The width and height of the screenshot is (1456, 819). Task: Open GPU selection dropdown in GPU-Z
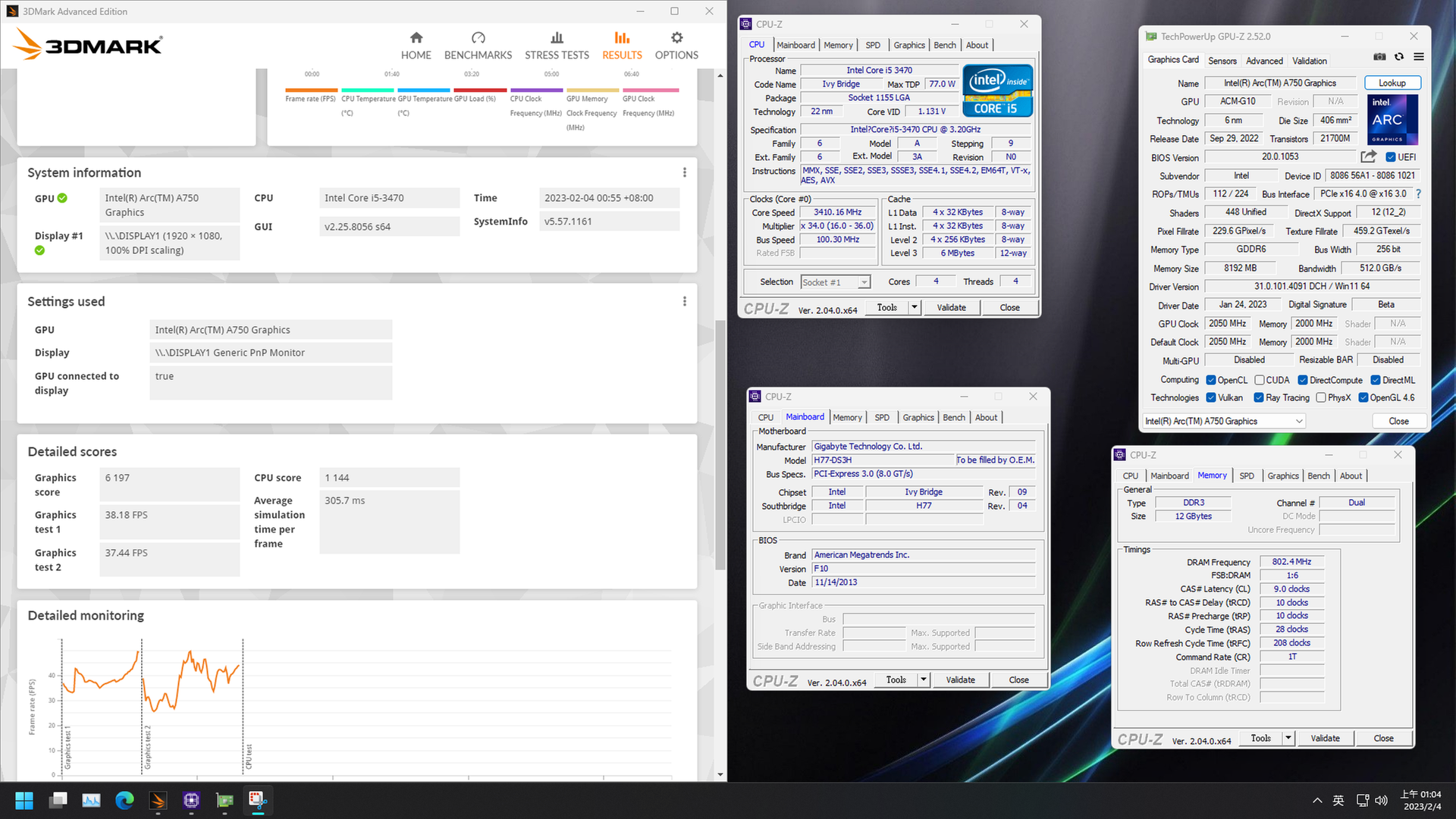(x=1224, y=421)
